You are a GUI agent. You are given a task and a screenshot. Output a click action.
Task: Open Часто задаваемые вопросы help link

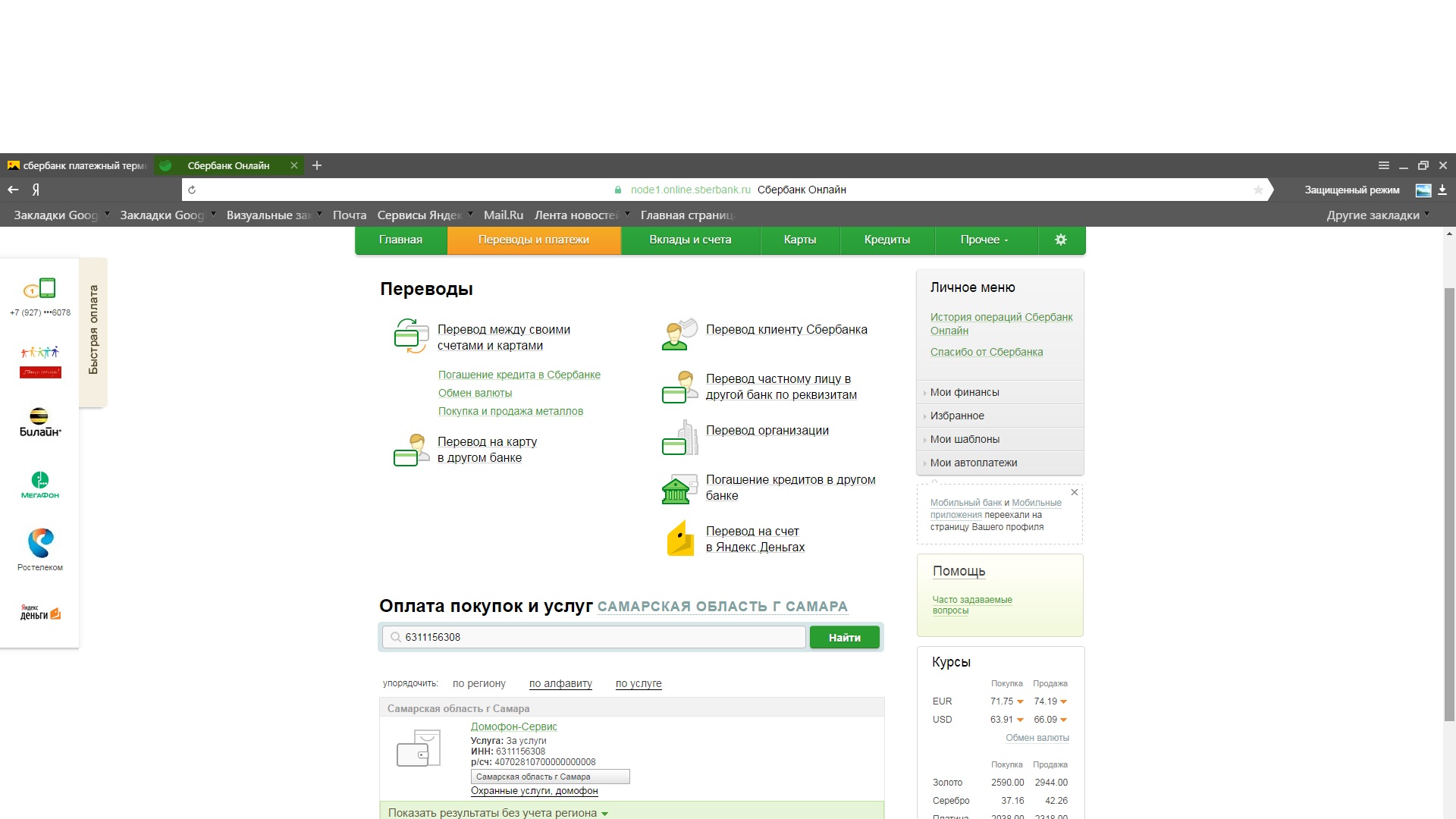pos(972,605)
